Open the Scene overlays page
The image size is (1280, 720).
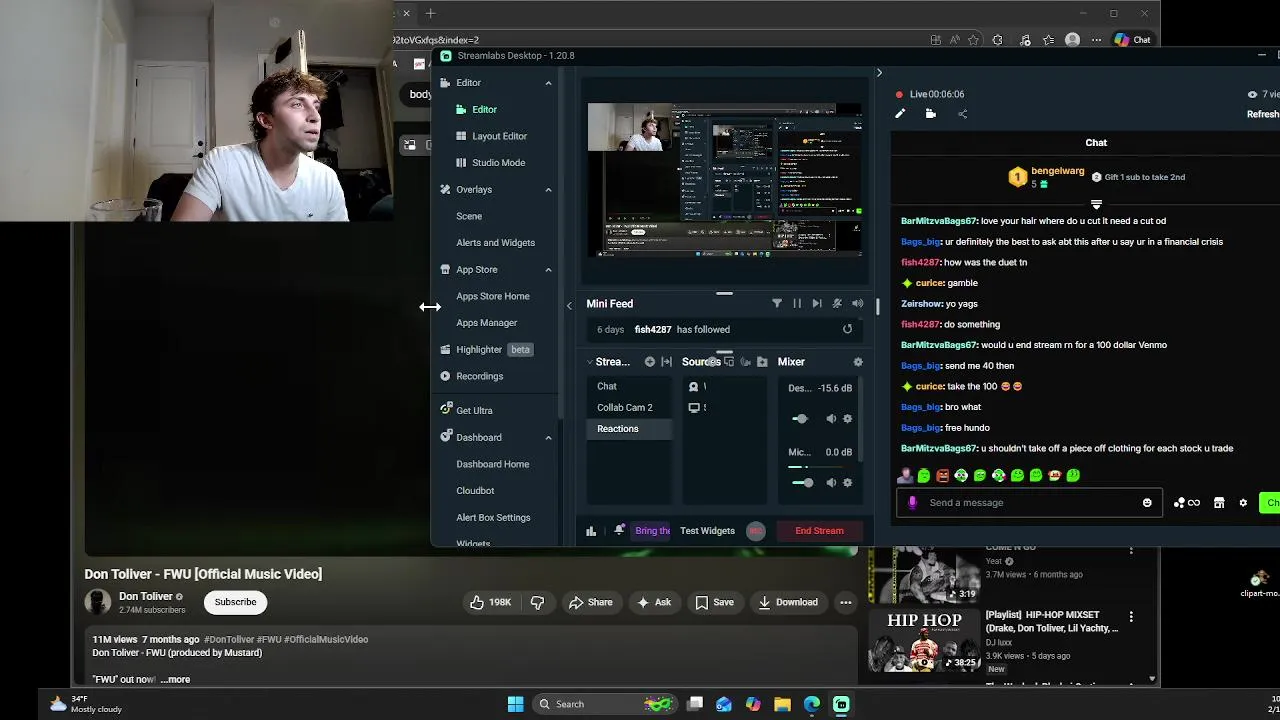point(469,216)
